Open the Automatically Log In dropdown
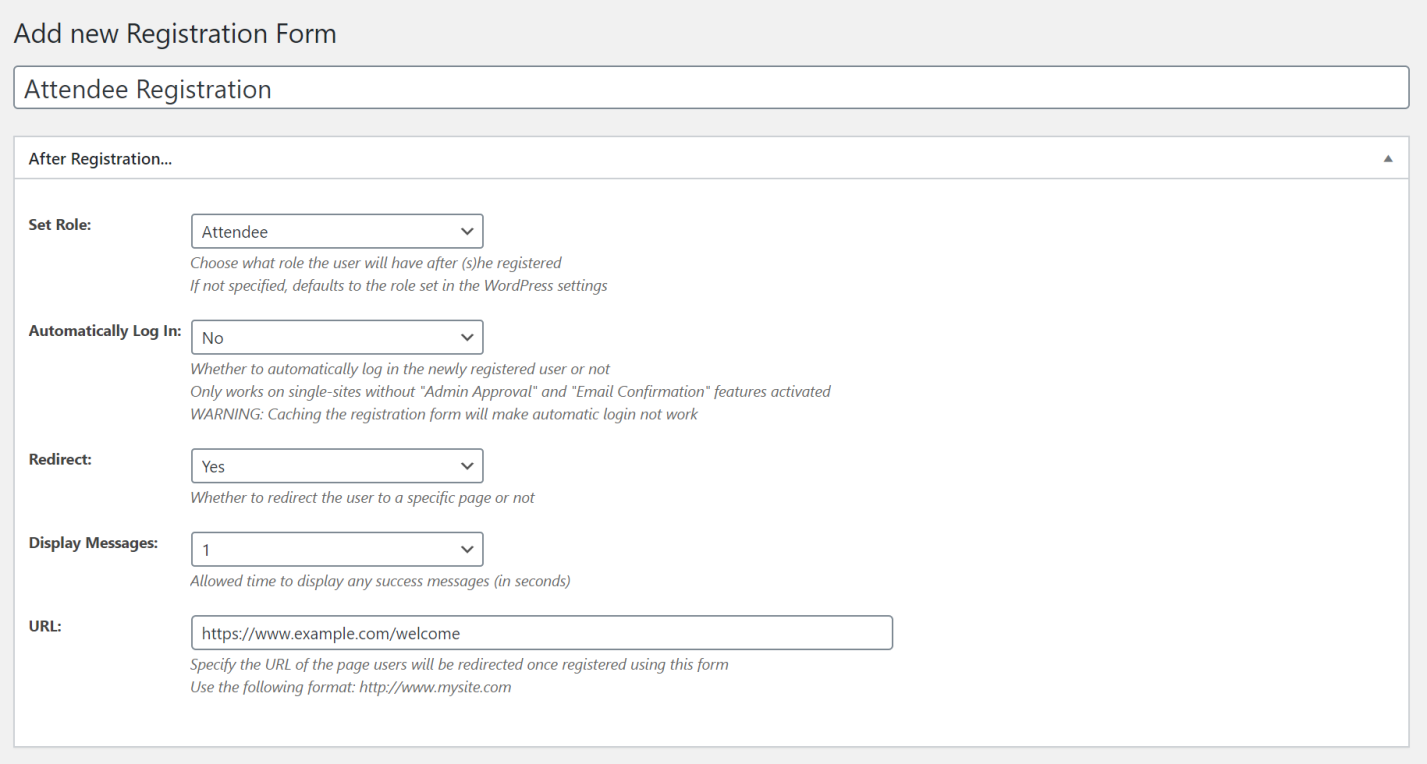1427x764 pixels. click(337, 337)
